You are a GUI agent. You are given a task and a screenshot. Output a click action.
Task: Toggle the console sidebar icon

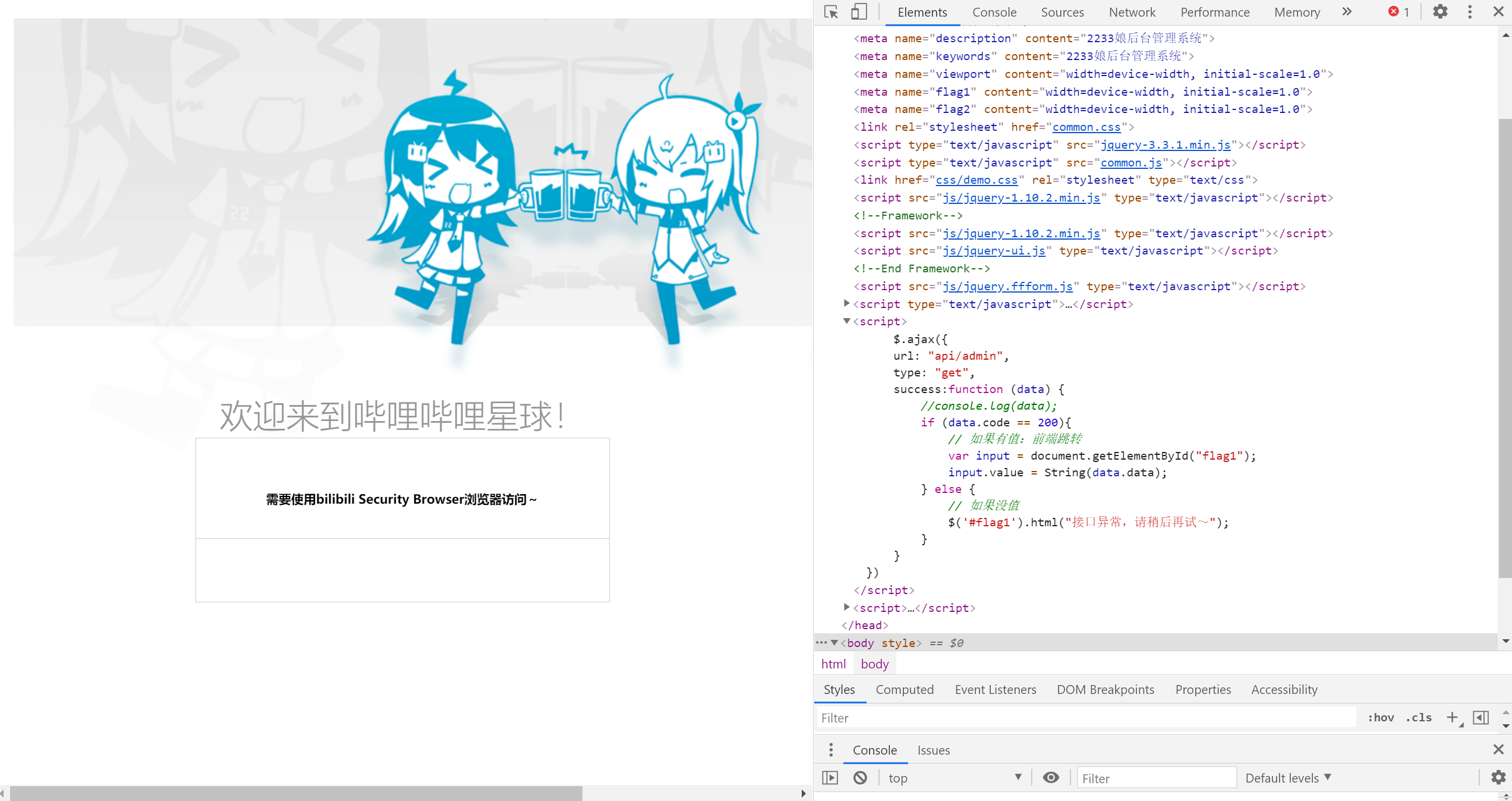(x=830, y=778)
